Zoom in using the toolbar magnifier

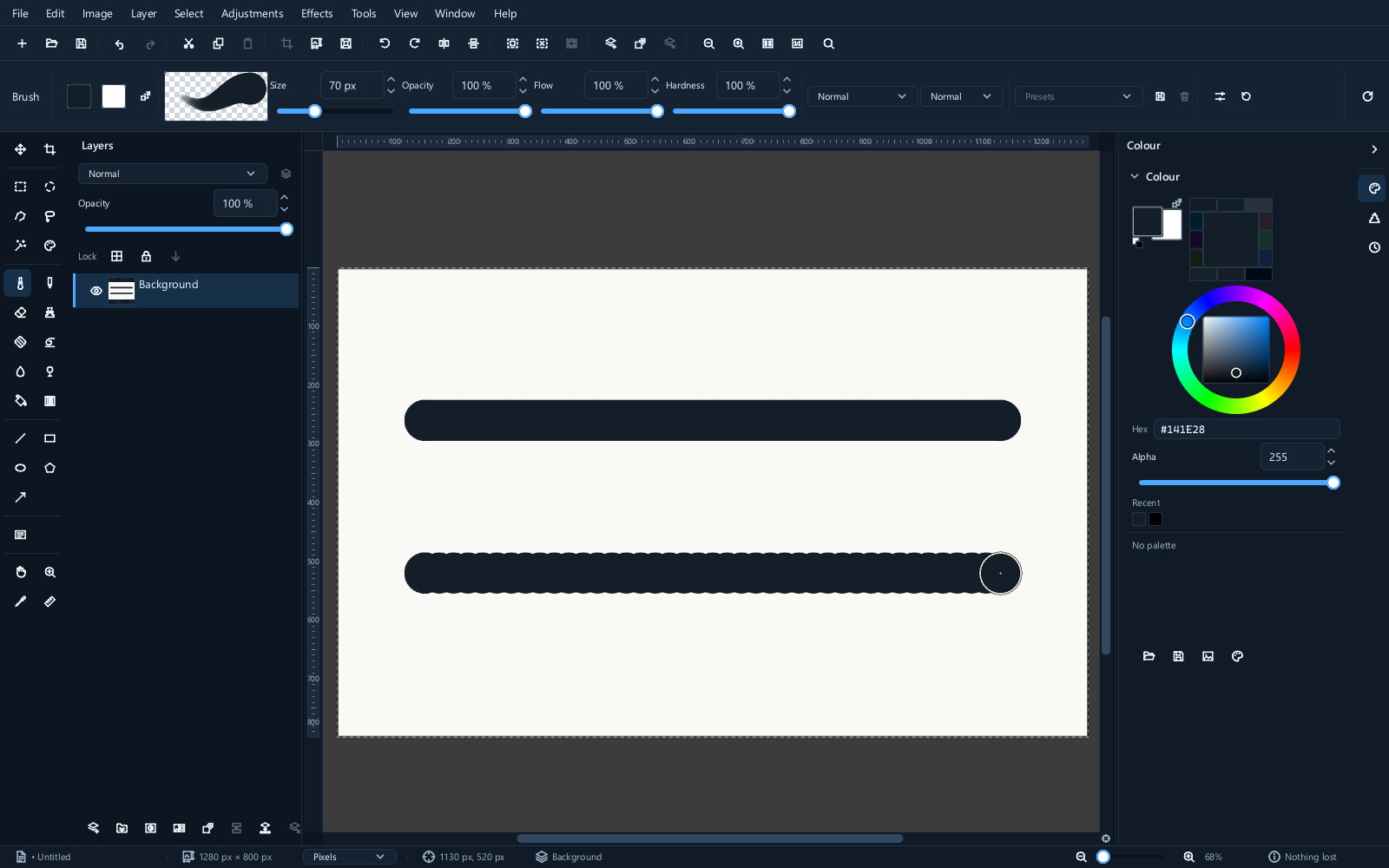pos(738,43)
